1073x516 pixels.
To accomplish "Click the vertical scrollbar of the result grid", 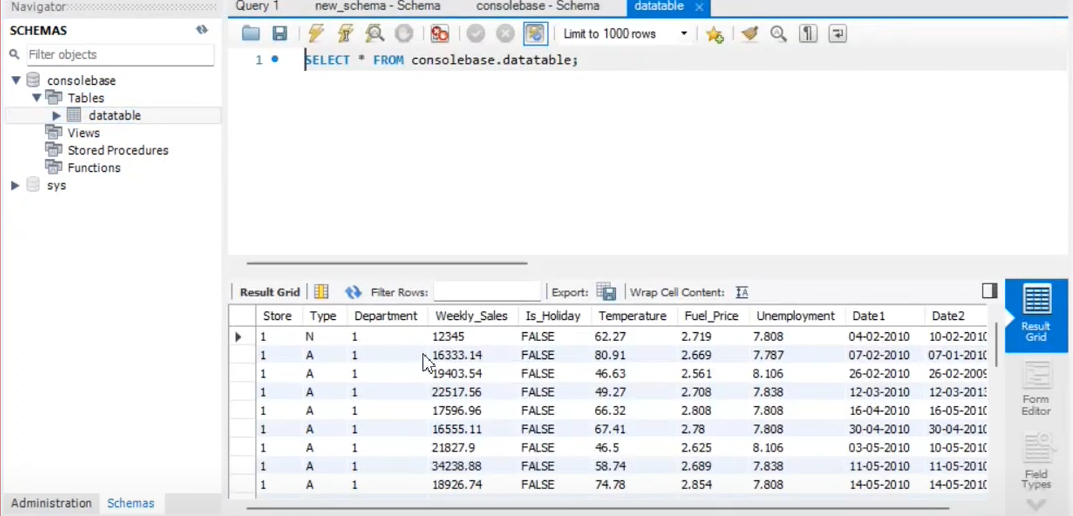I will (994, 345).
